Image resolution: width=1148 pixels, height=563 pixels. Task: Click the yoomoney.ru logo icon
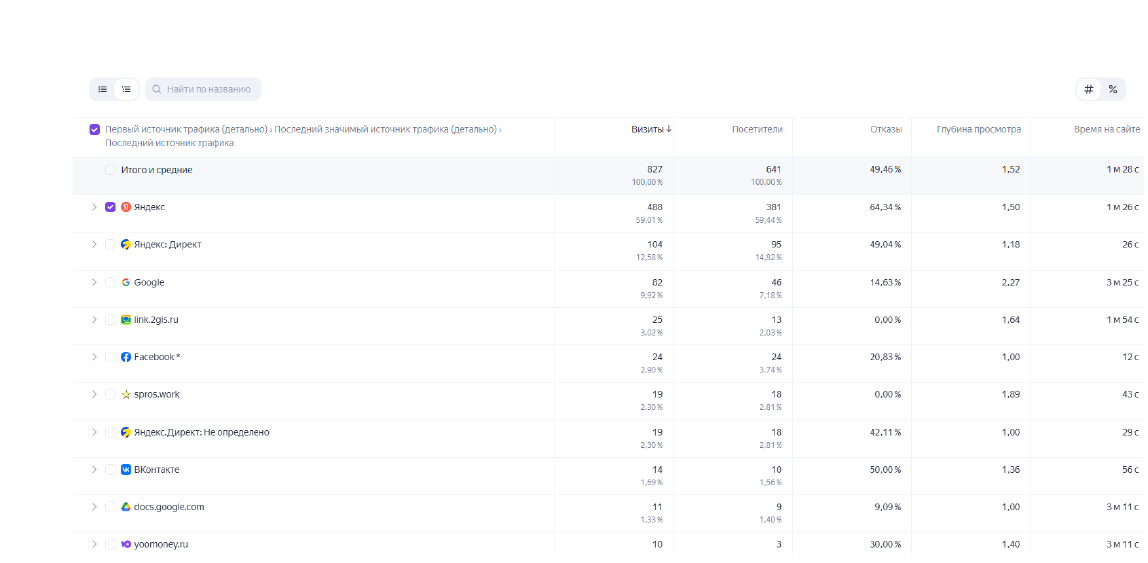click(x=126, y=545)
